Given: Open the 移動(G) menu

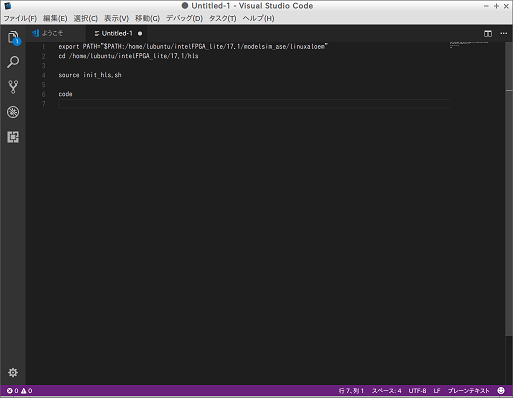Looking at the screenshot, I should click(147, 18).
